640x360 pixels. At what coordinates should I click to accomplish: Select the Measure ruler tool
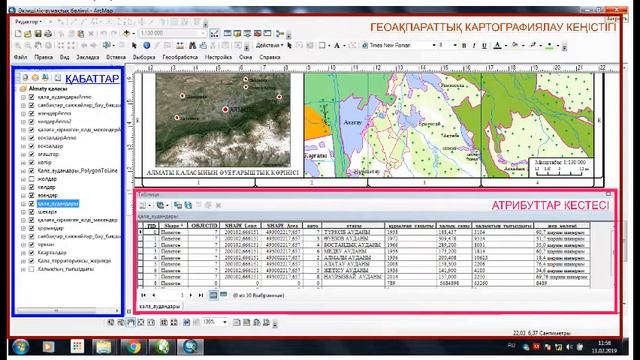click(x=180, y=45)
